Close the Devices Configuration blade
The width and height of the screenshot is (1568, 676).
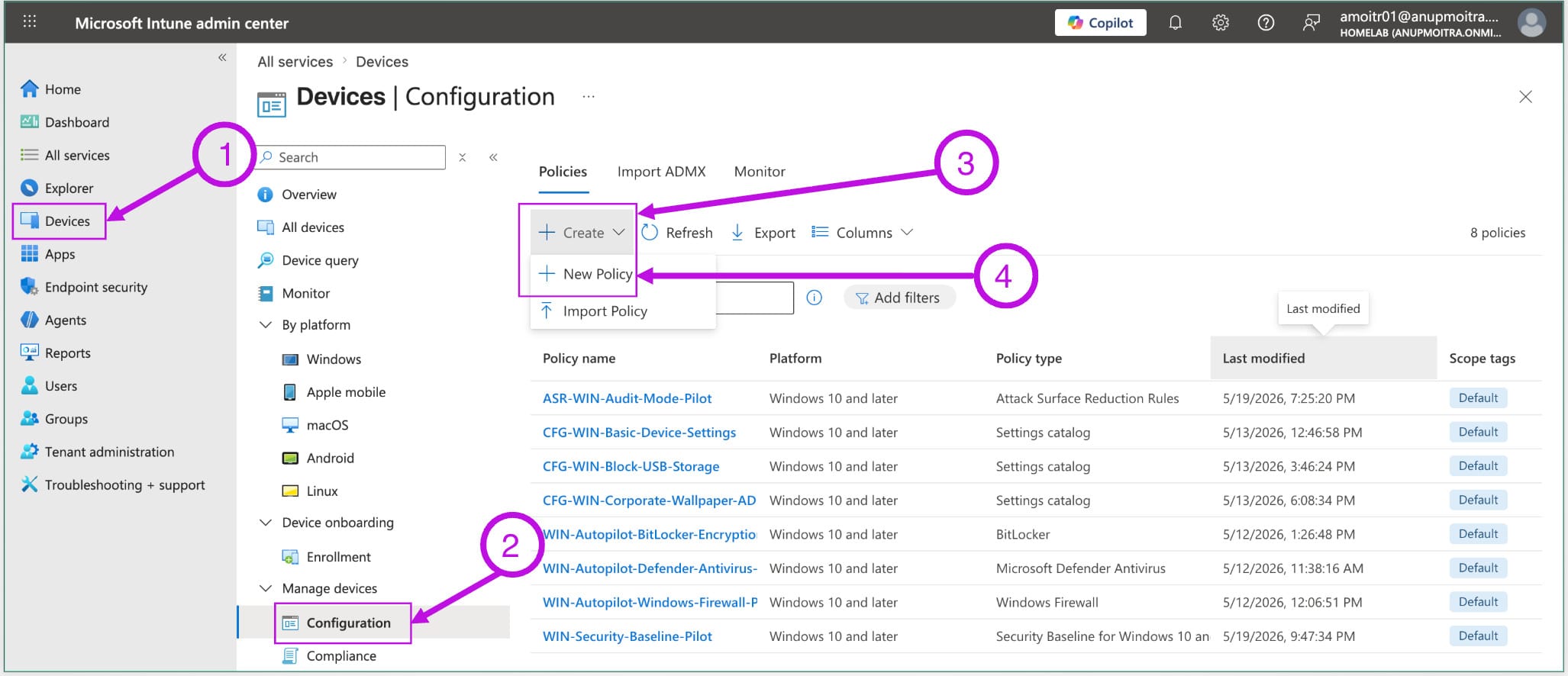(x=1525, y=97)
